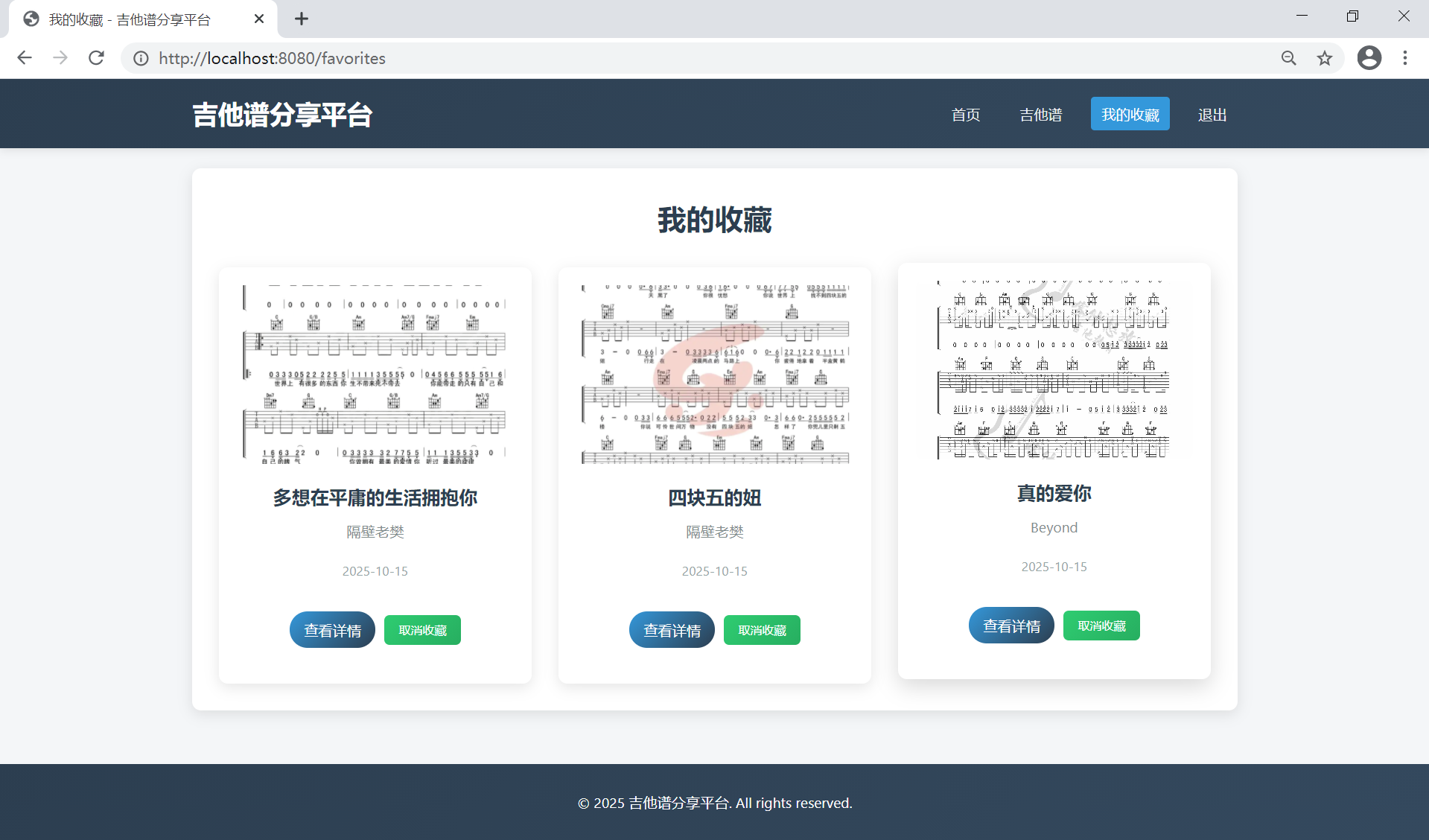Open the 吉他谱 navigation item

tap(1040, 115)
